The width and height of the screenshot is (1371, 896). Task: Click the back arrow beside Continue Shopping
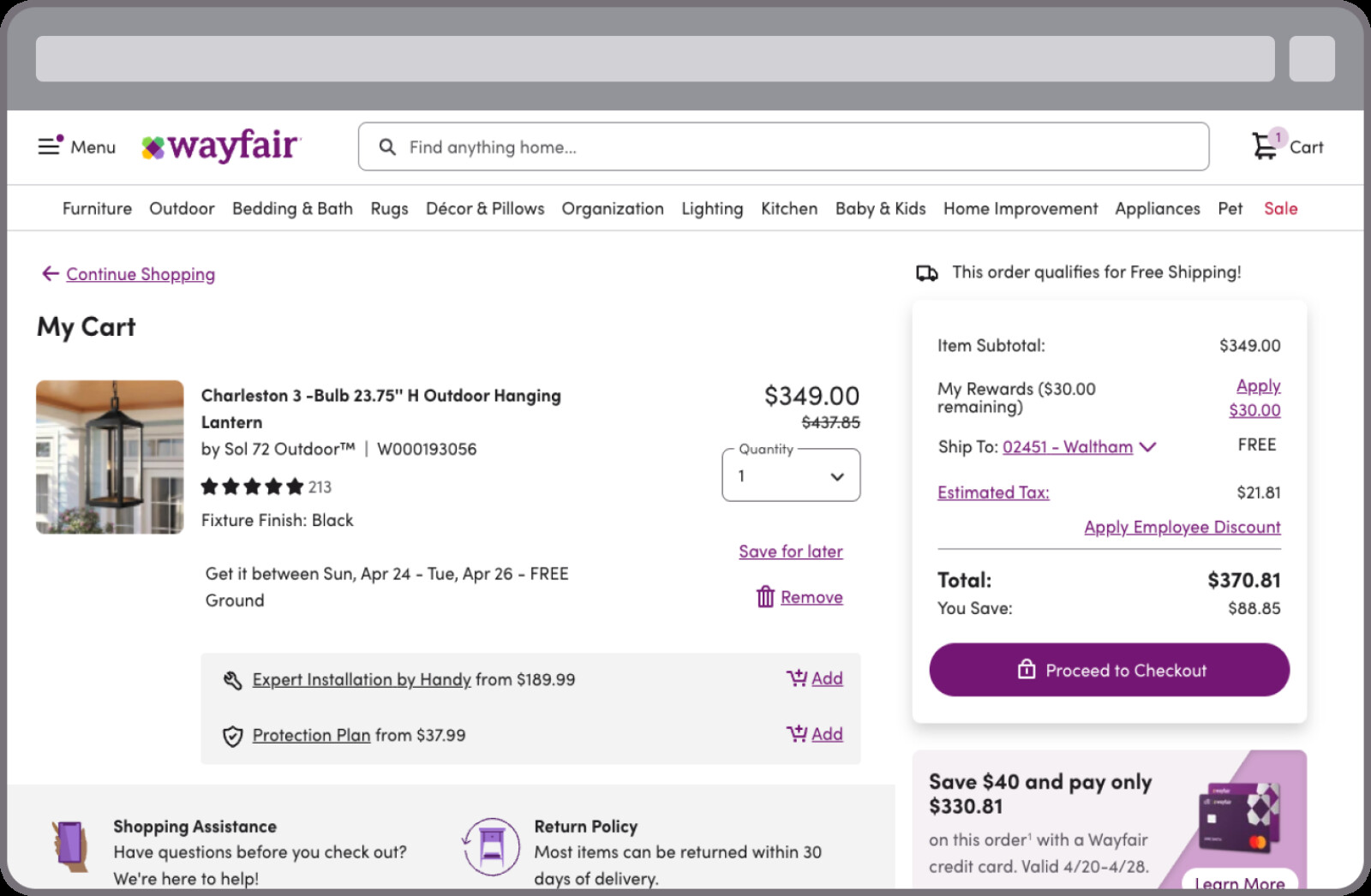50,273
